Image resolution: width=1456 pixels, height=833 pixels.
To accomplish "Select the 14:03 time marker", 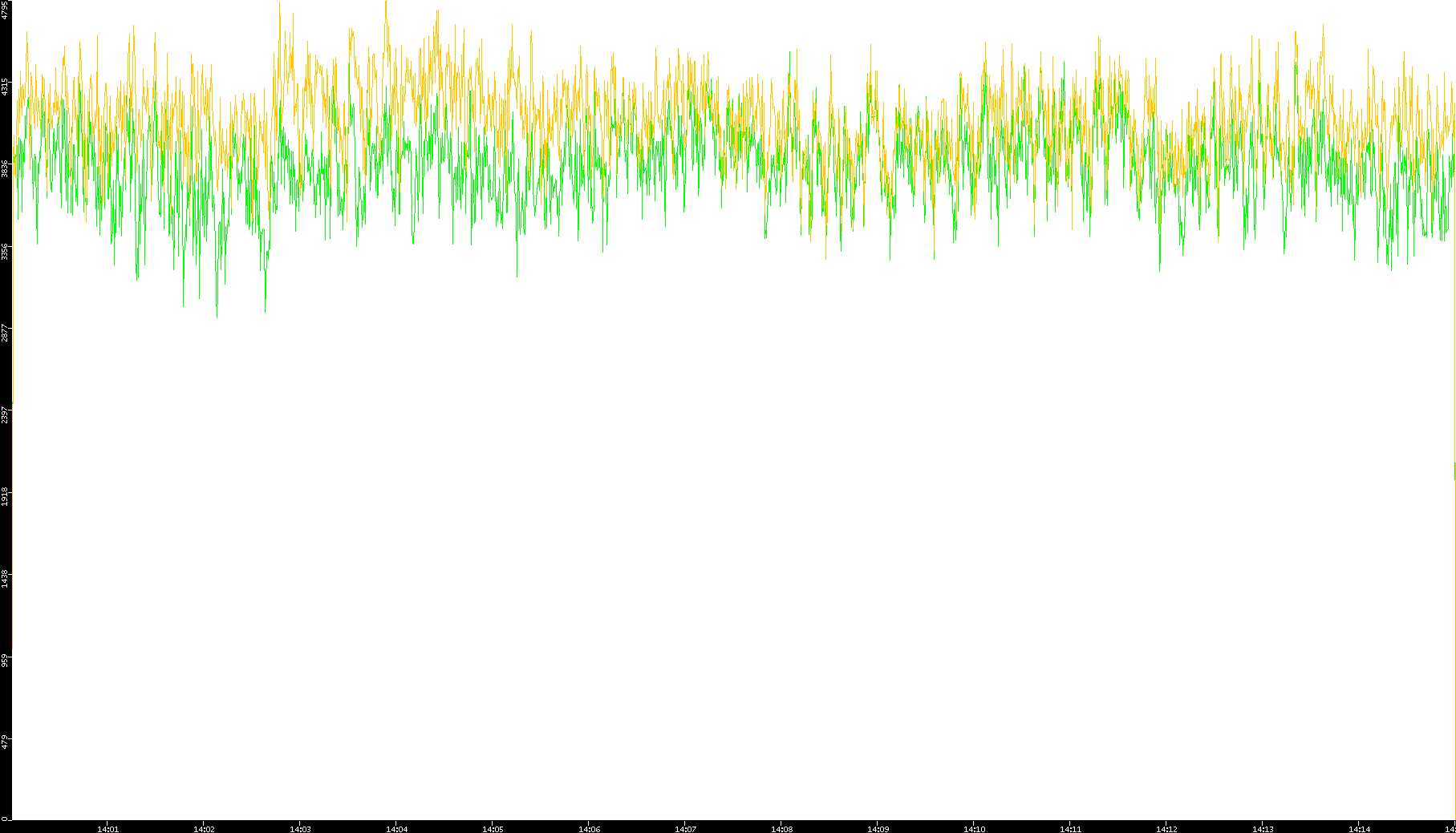I will click(x=300, y=829).
